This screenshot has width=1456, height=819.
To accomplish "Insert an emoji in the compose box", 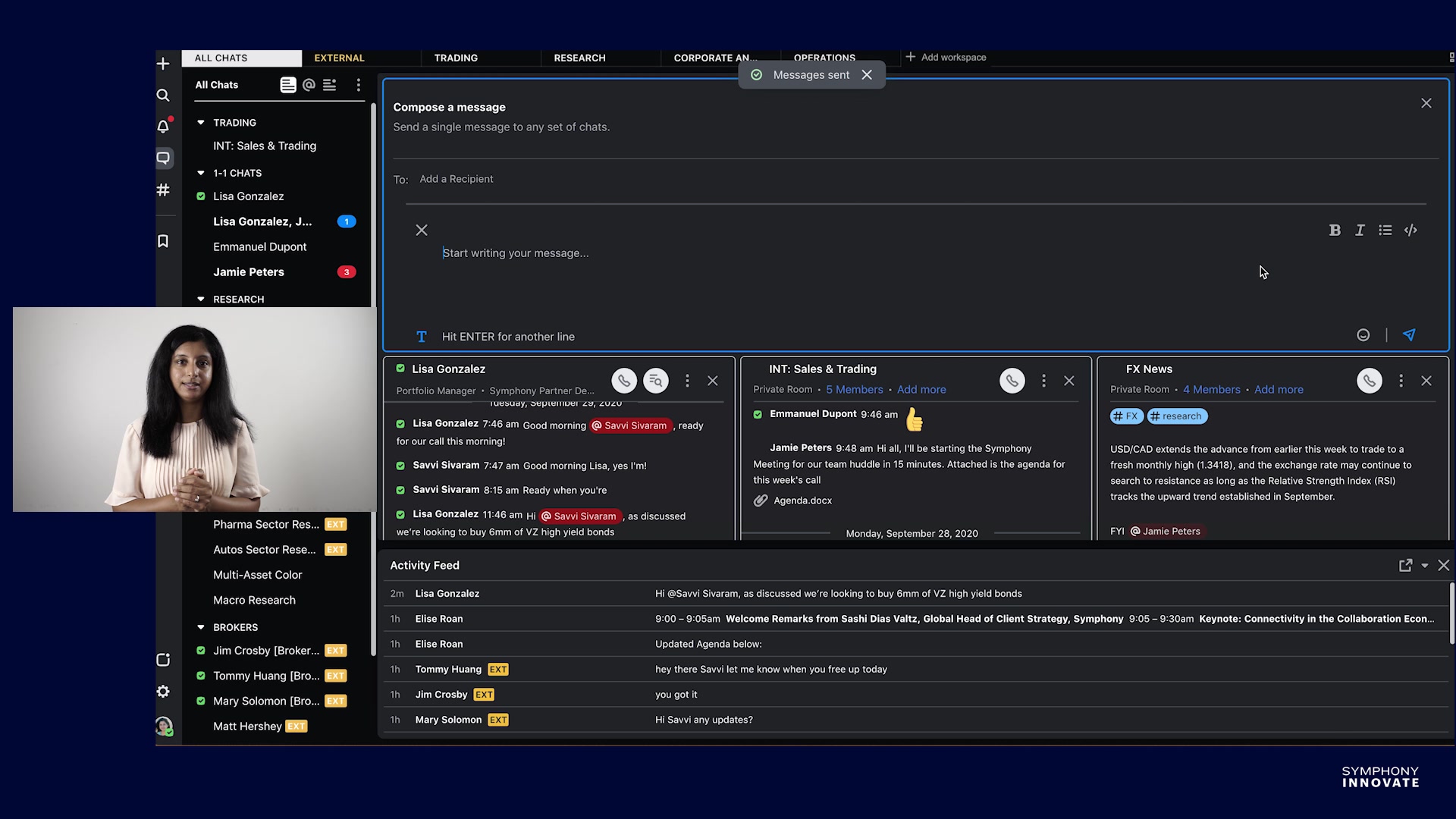I will [x=1363, y=334].
